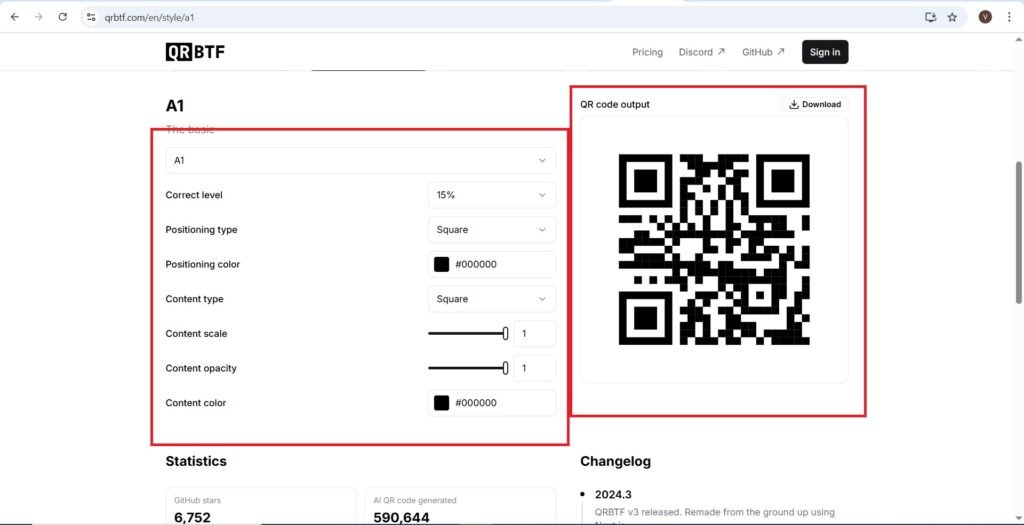1024x525 pixels.
Task: Click the 'Positioning type' label
Action: (x=201, y=230)
